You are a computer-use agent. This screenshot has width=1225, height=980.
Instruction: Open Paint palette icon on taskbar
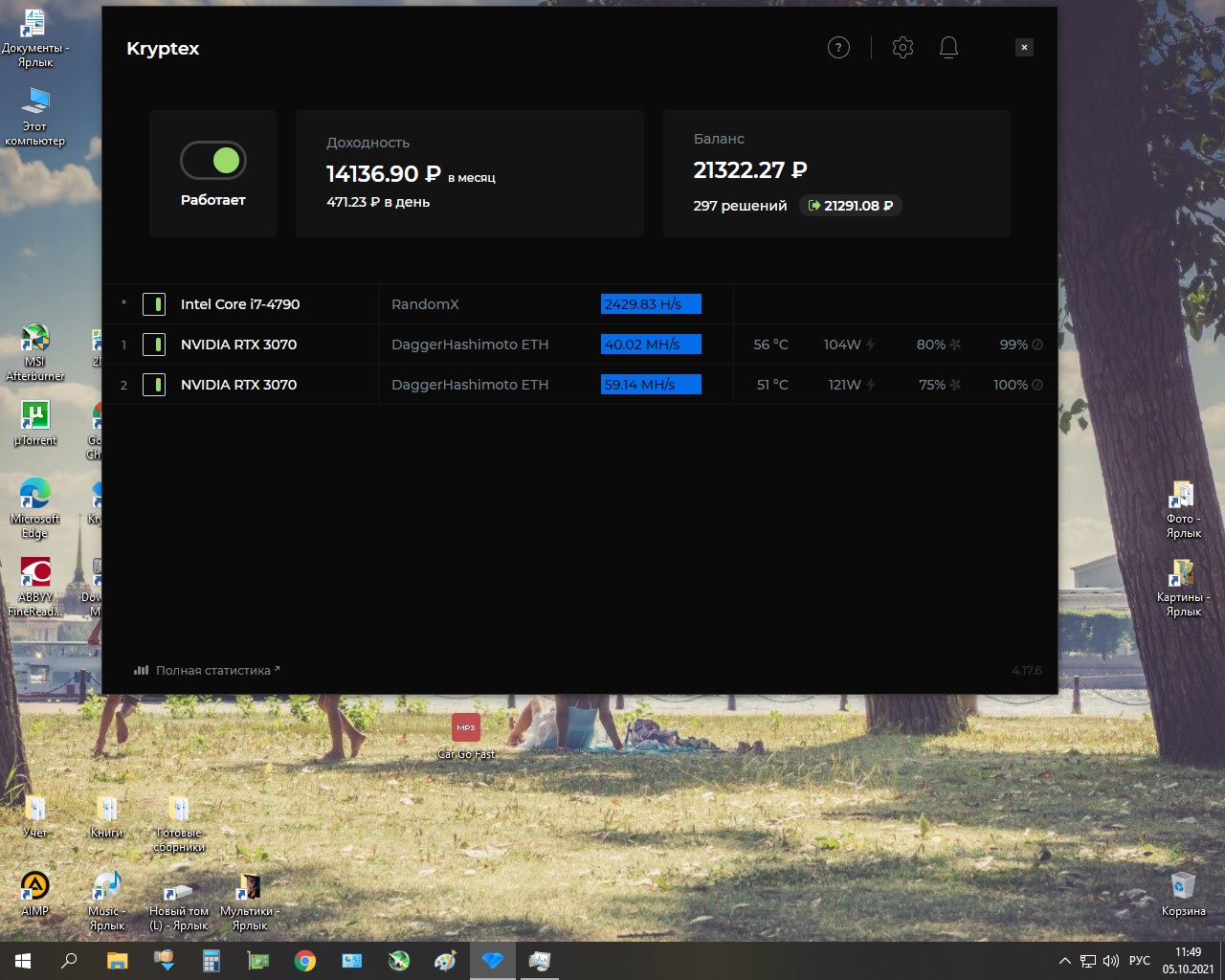tap(446, 961)
